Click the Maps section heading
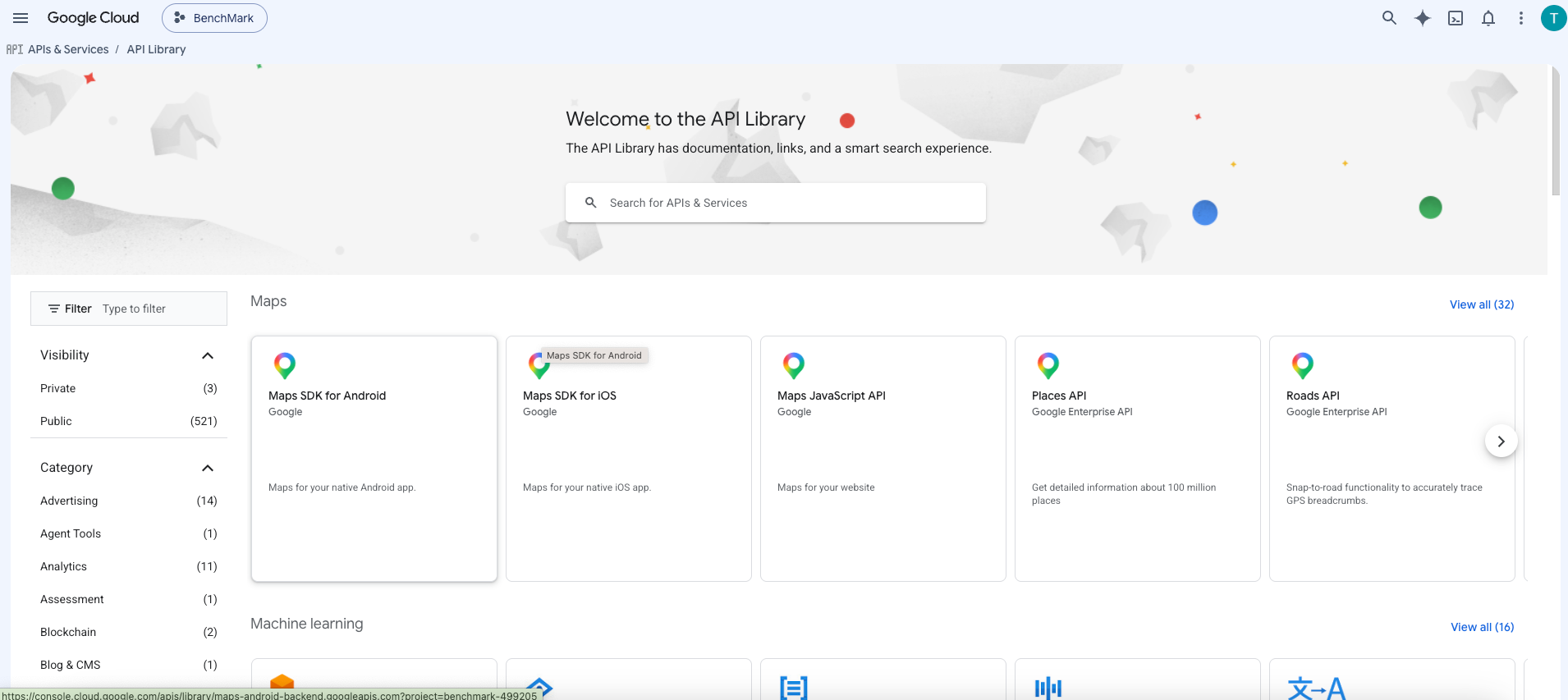Screen dimensions: 1568x700 pos(268,301)
